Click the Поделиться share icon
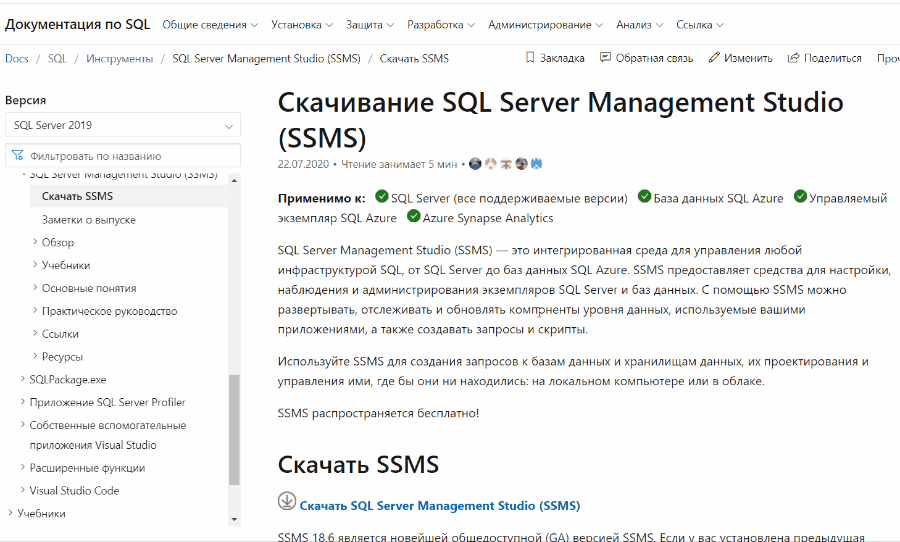Image resolution: width=900 pixels, height=542 pixels. pos(793,58)
